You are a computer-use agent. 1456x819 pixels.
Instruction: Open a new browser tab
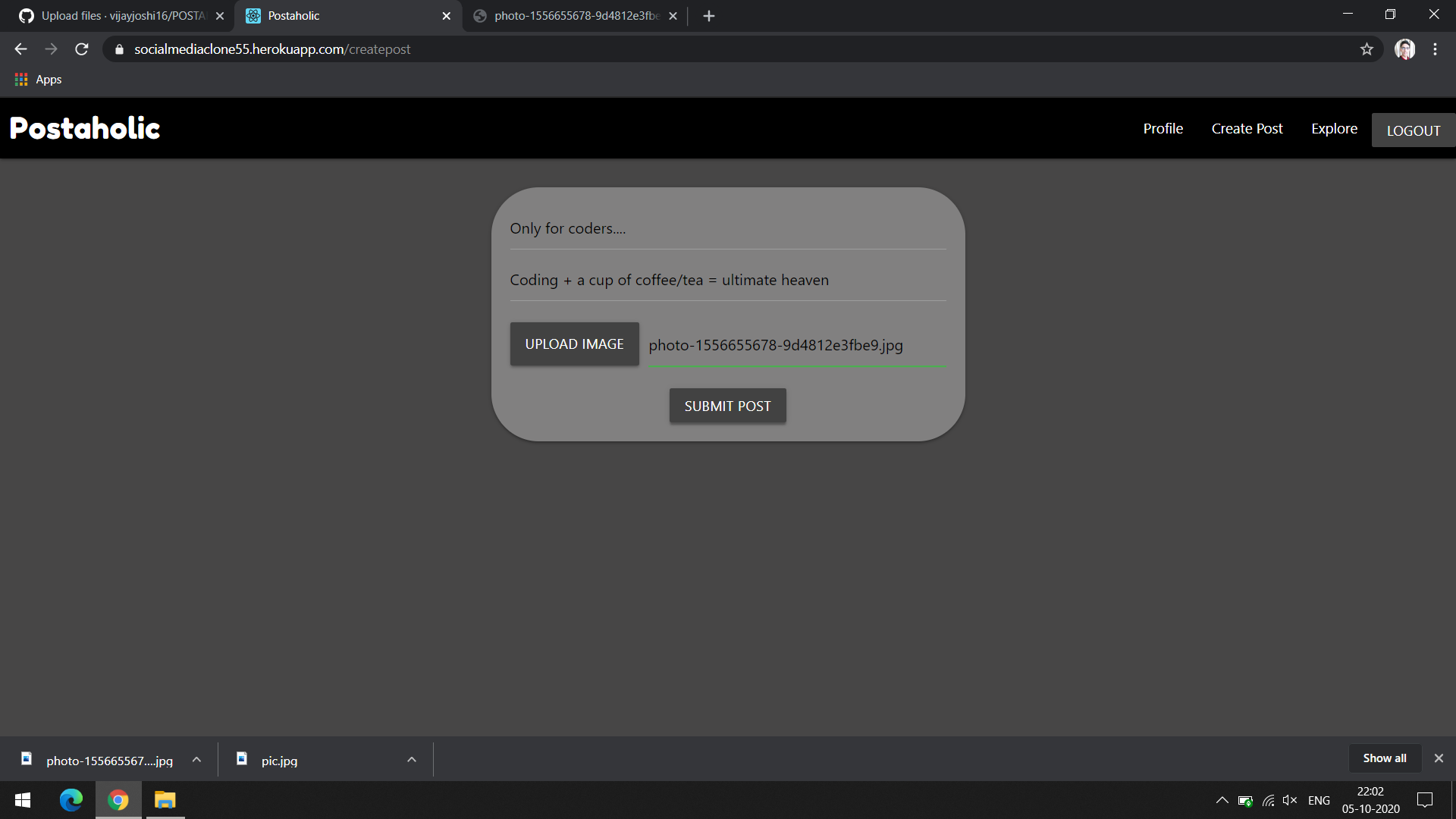tap(708, 16)
